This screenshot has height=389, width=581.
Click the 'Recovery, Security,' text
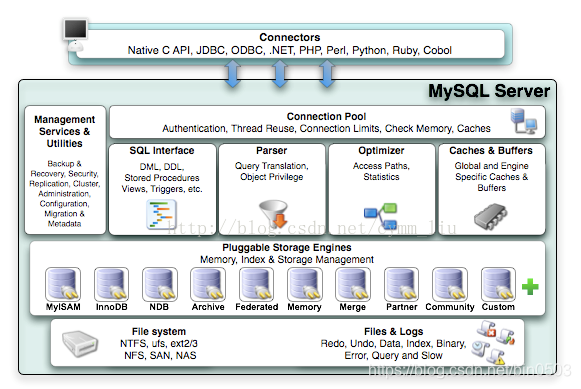pos(64,174)
